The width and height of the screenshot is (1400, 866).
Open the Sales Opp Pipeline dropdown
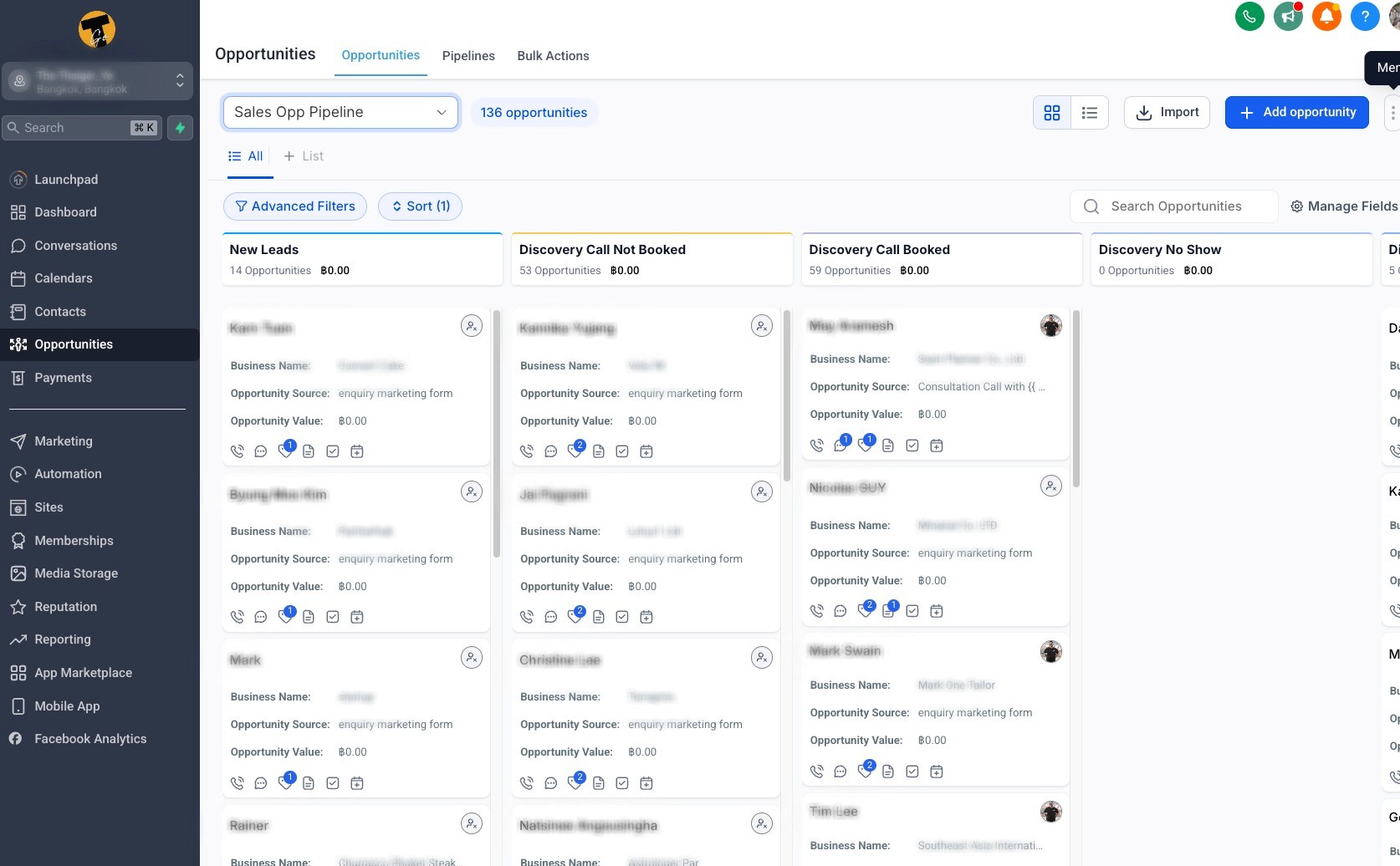click(x=340, y=112)
